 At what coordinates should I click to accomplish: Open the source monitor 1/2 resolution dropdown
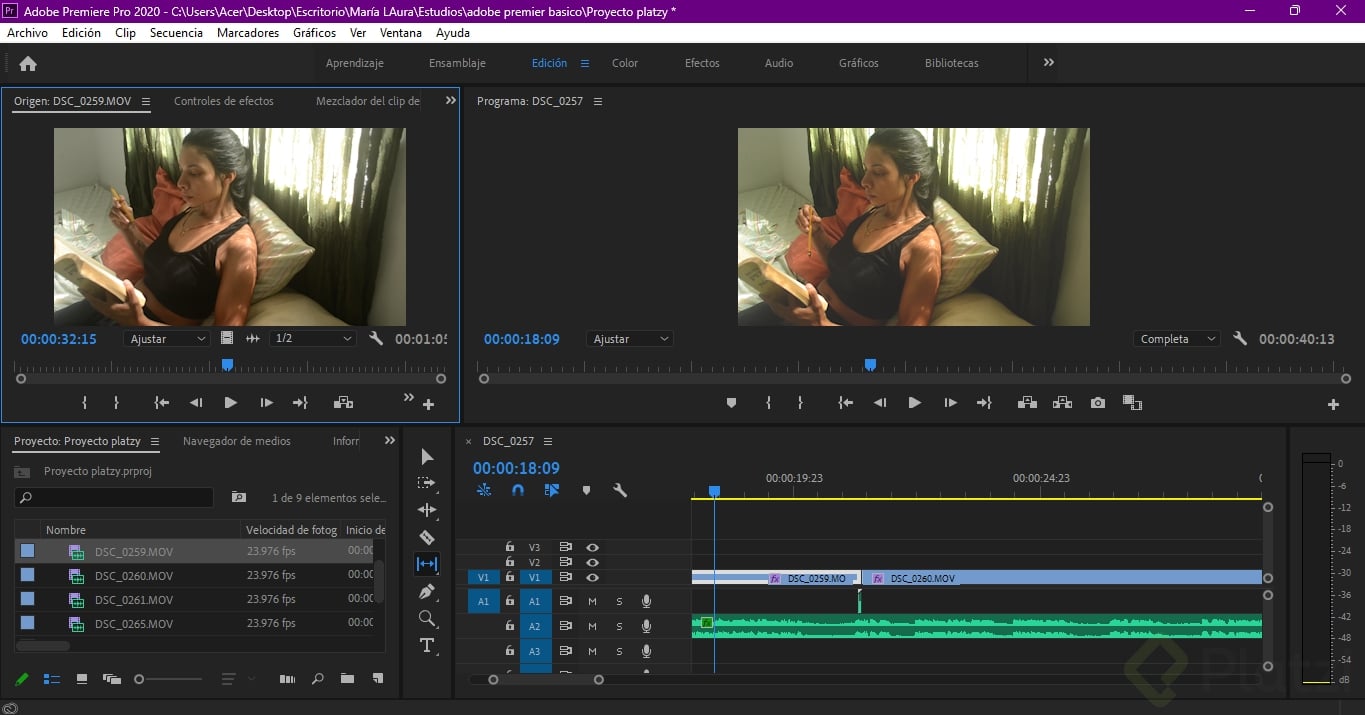click(312, 339)
